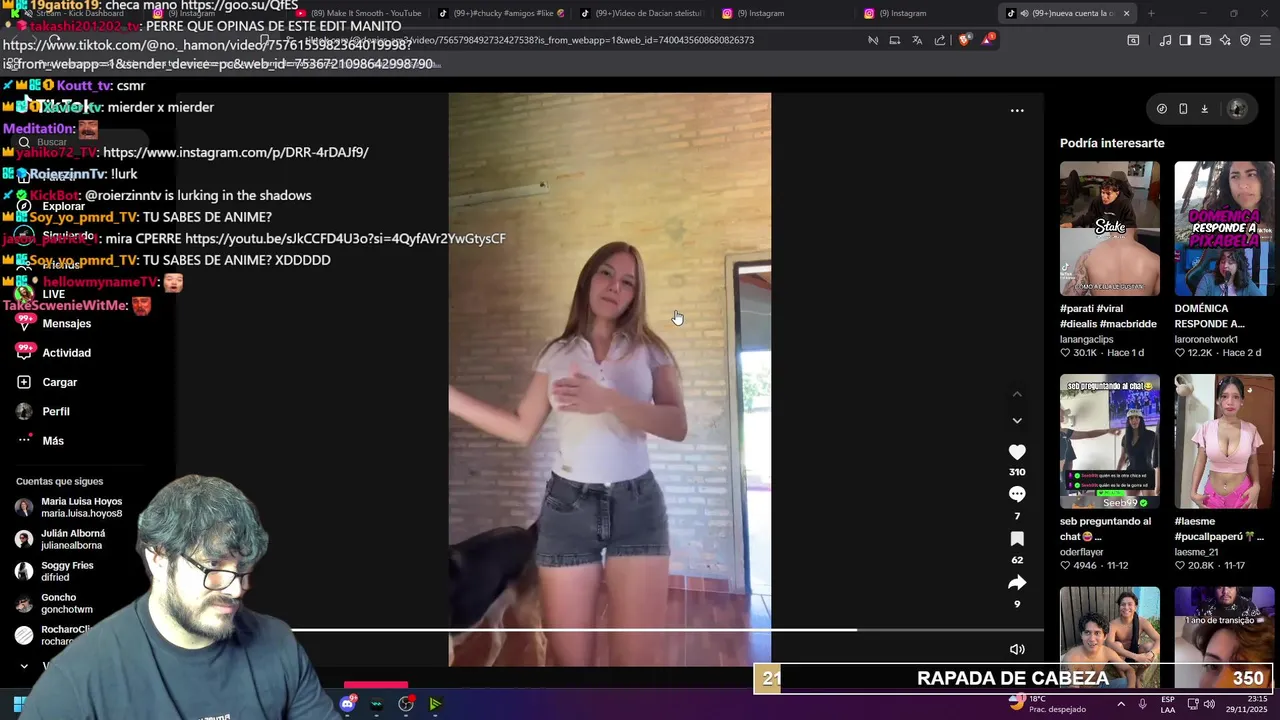Open LIVE in TikTok sidebar
The width and height of the screenshot is (1280, 720).
pos(53,294)
